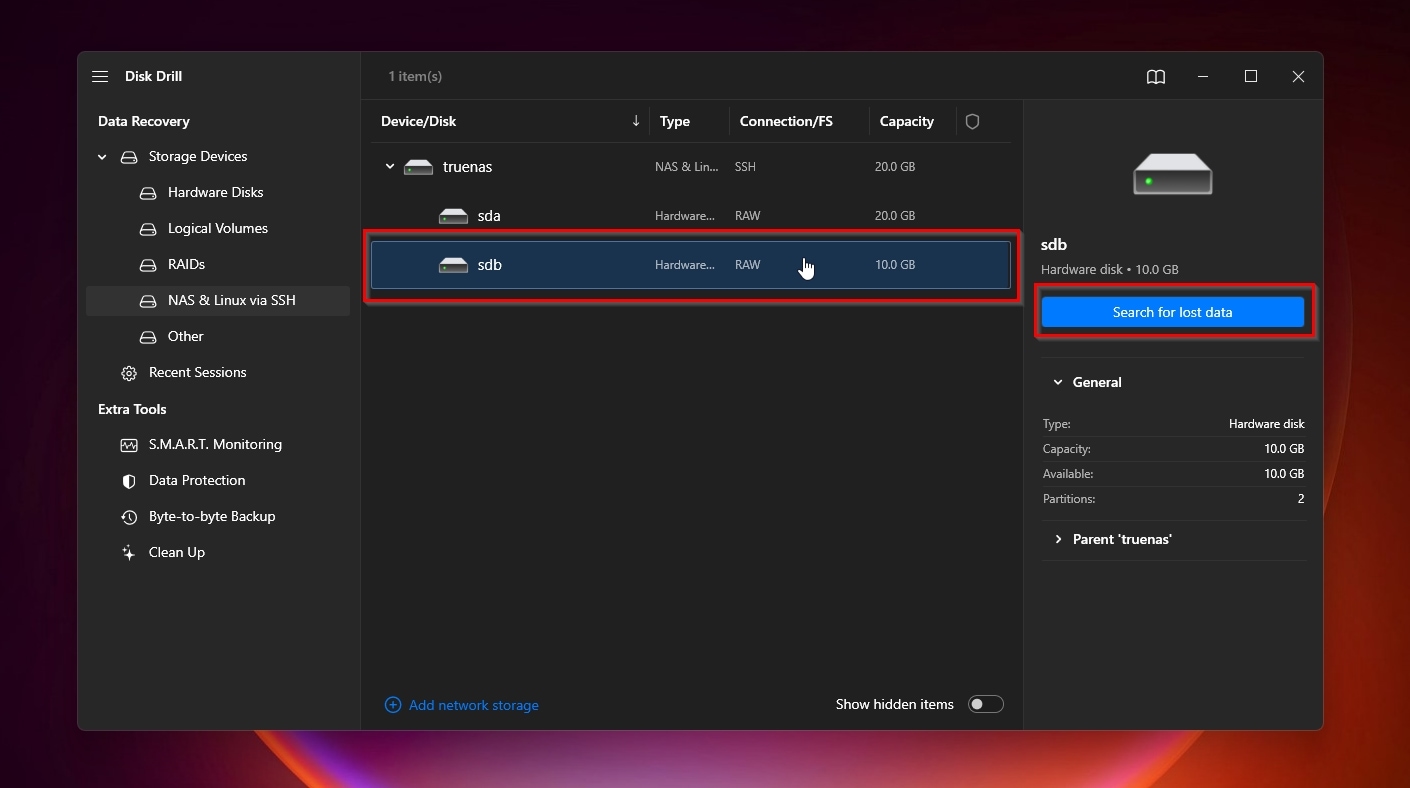Sort by Device/Disk column header

418,121
